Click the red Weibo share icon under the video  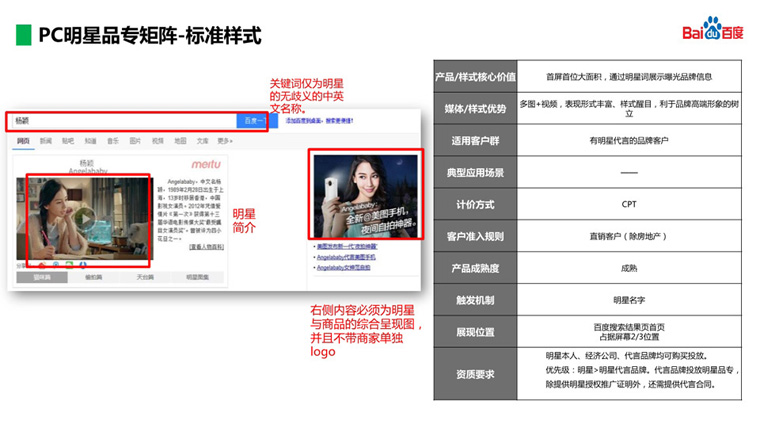click(x=42, y=265)
